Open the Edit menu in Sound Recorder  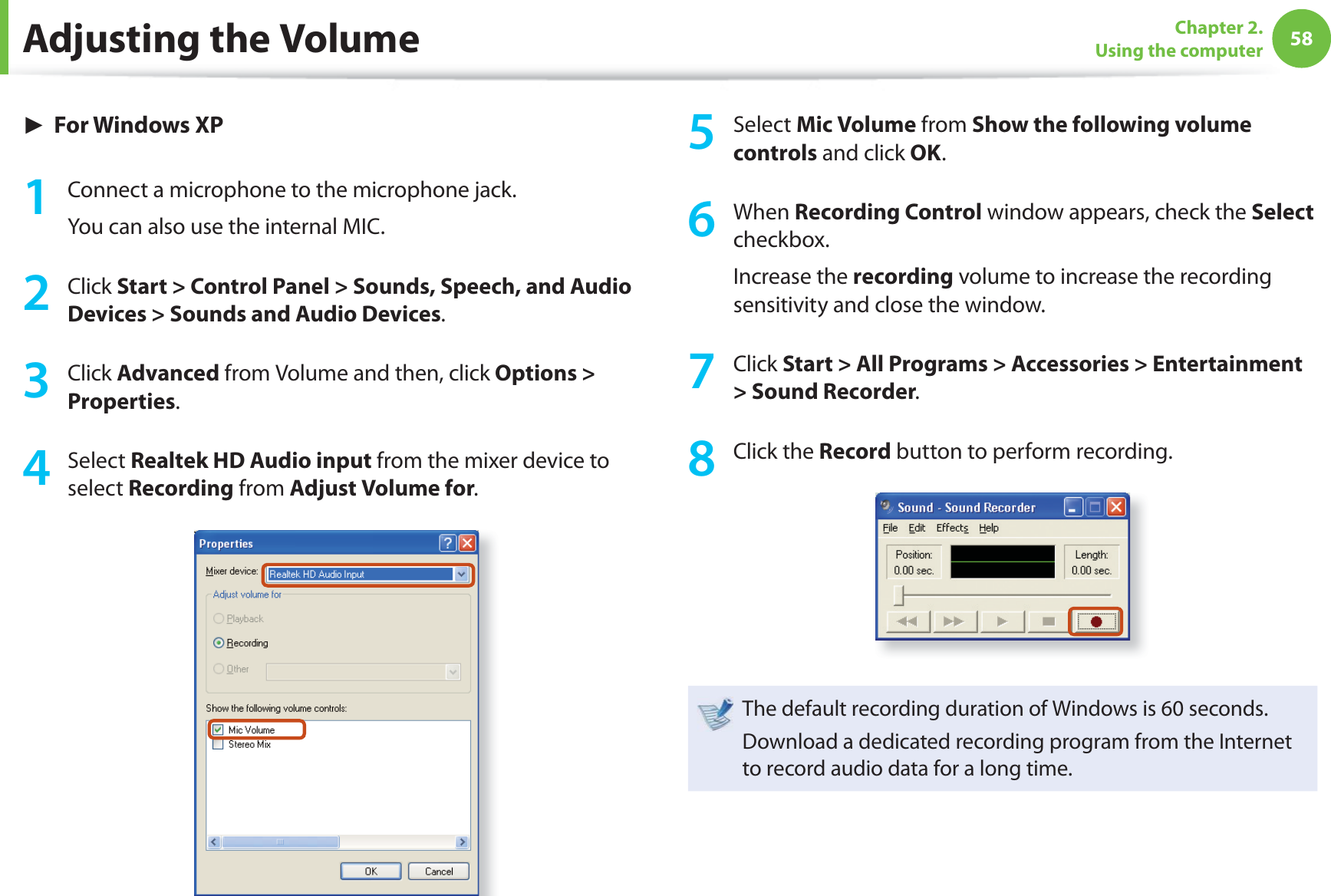click(917, 528)
